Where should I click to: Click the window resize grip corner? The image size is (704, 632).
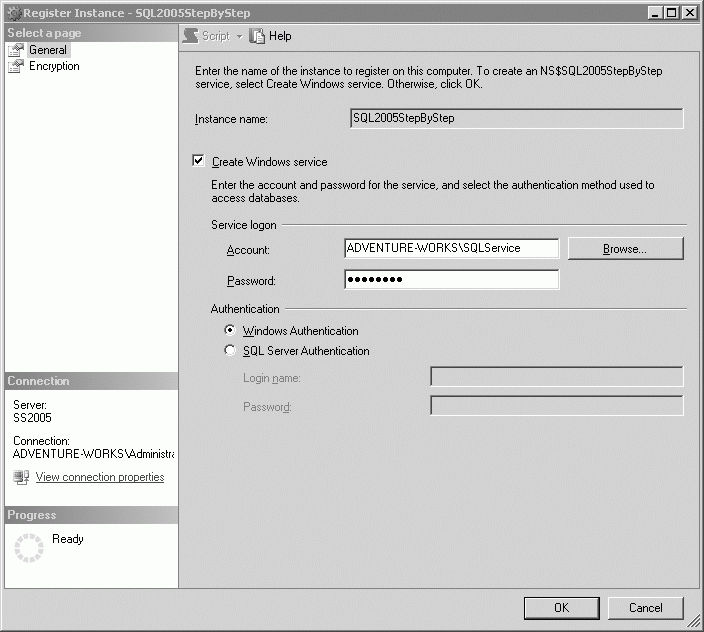click(694, 621)
